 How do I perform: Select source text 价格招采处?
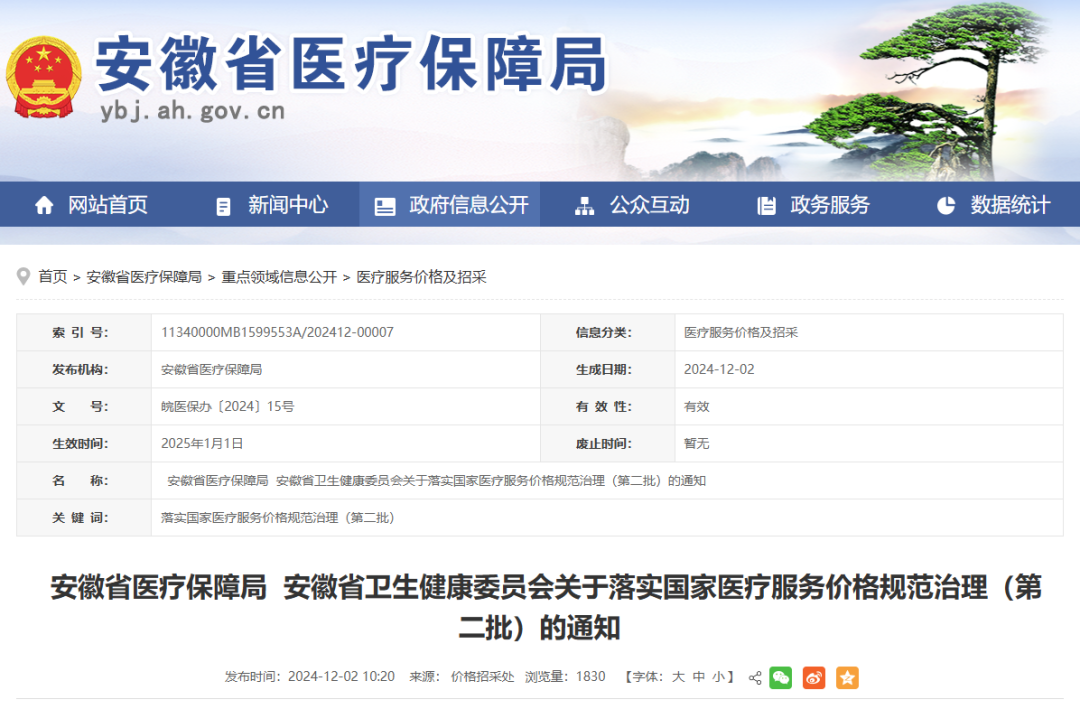click(483, 677)
